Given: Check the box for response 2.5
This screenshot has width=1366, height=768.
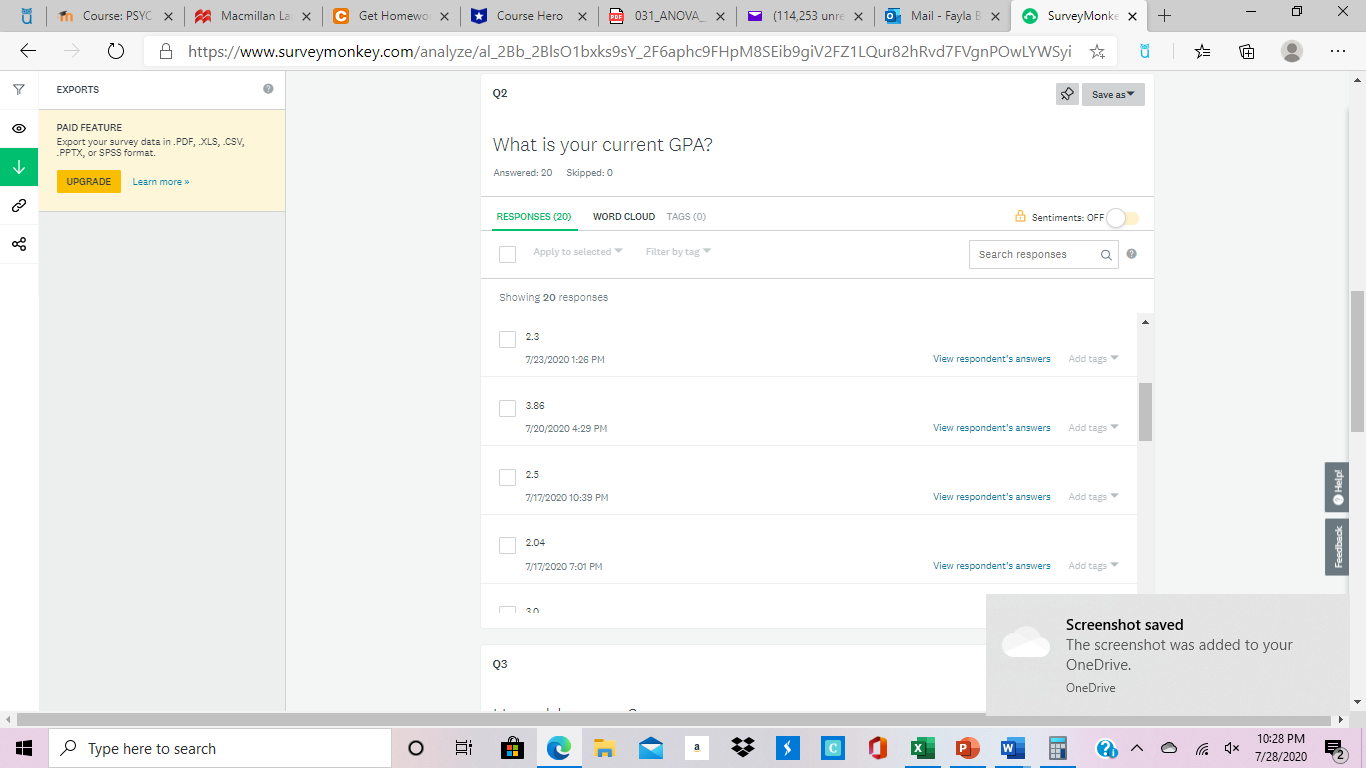Looking at the screenshot, I should point(507,477).
